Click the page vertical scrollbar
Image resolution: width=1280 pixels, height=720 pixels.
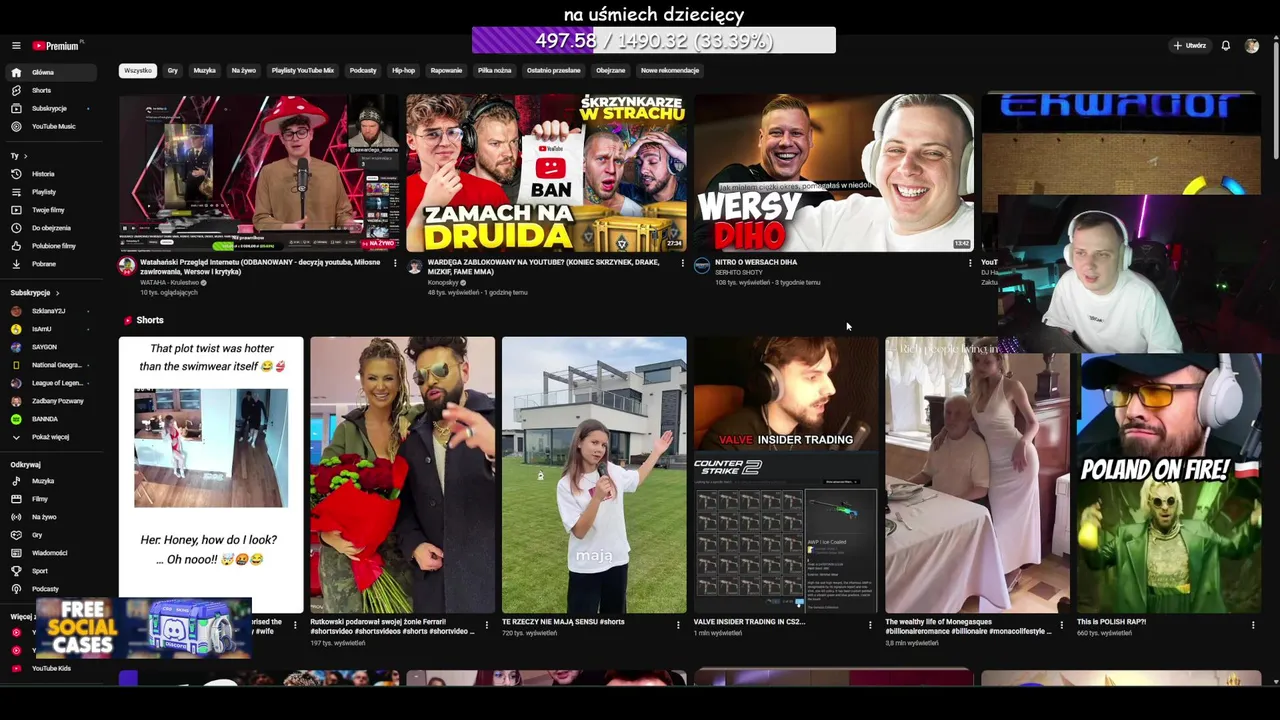point(1275,100)
